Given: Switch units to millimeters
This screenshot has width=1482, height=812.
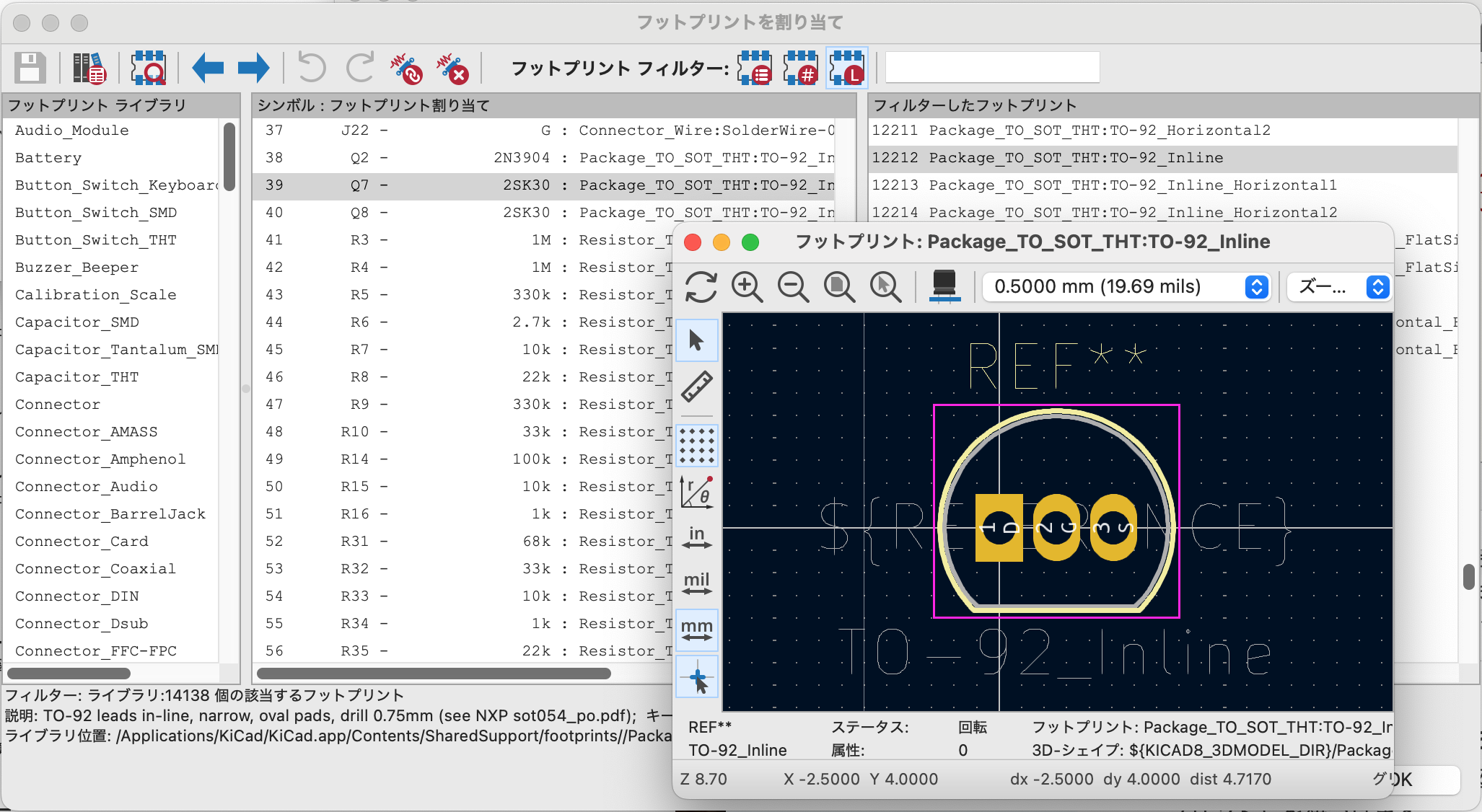Looking at the screenshot, I should pos(697,630).
